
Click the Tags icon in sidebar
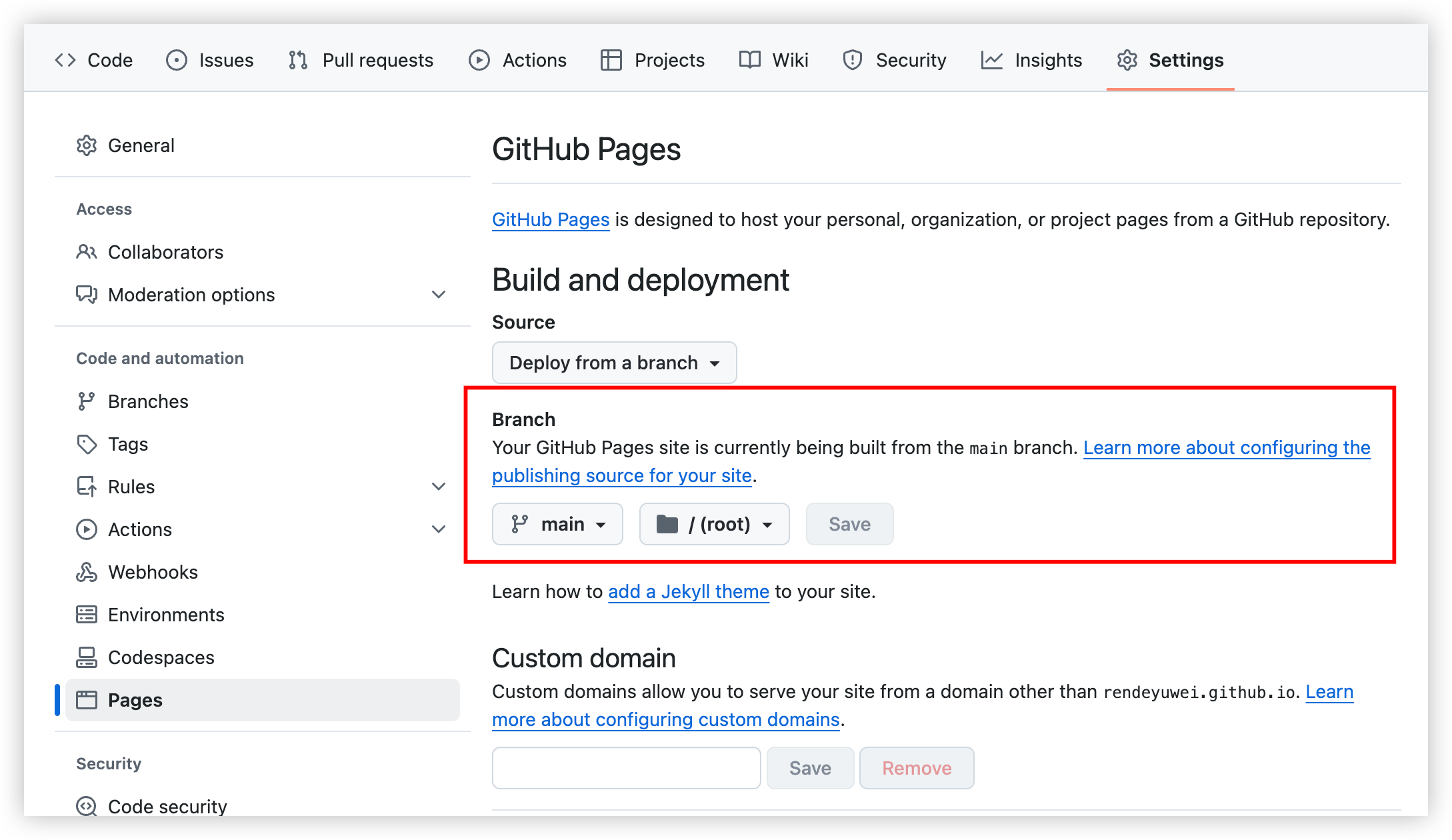87,444
